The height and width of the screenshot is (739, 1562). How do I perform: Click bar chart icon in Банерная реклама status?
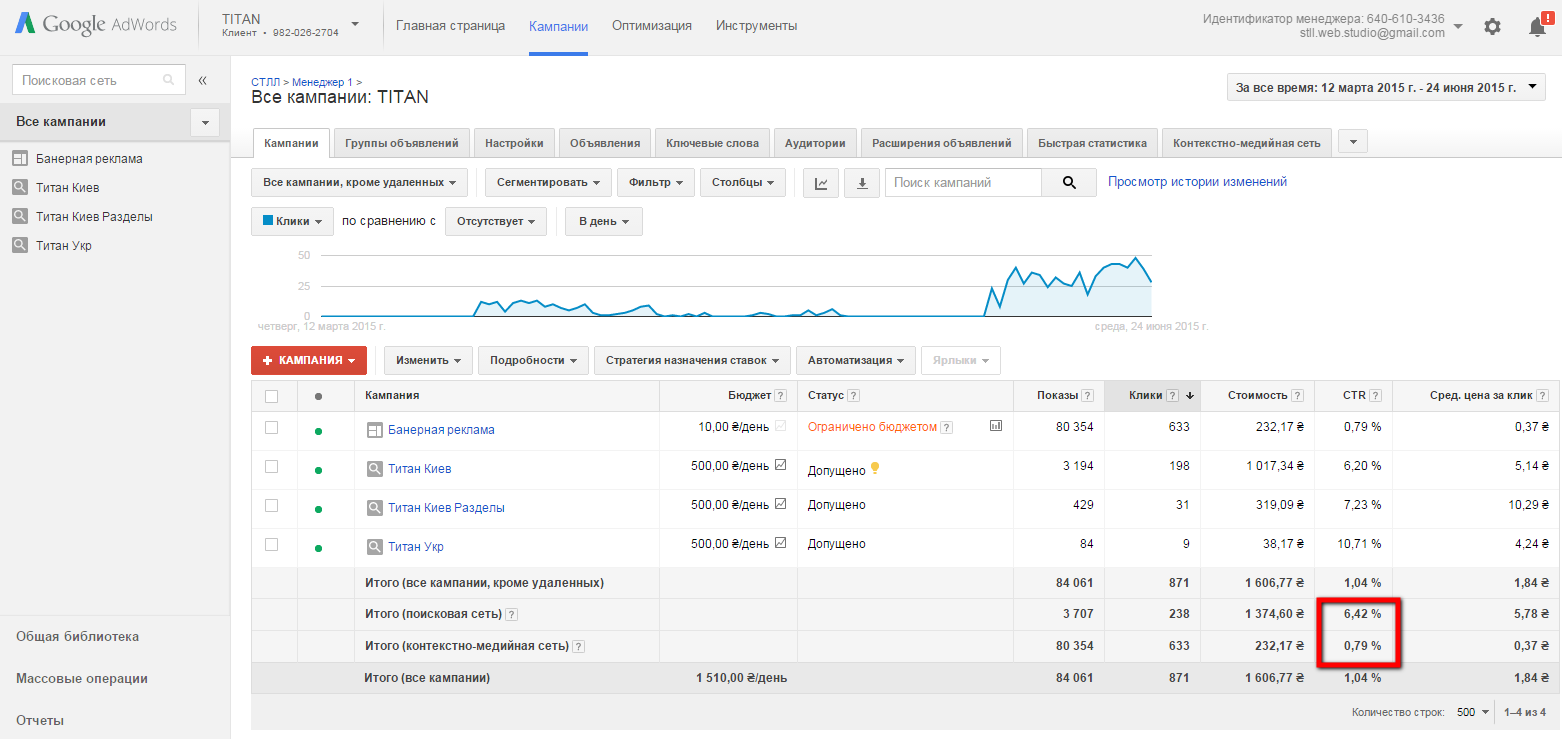click(x=996, y=425)
